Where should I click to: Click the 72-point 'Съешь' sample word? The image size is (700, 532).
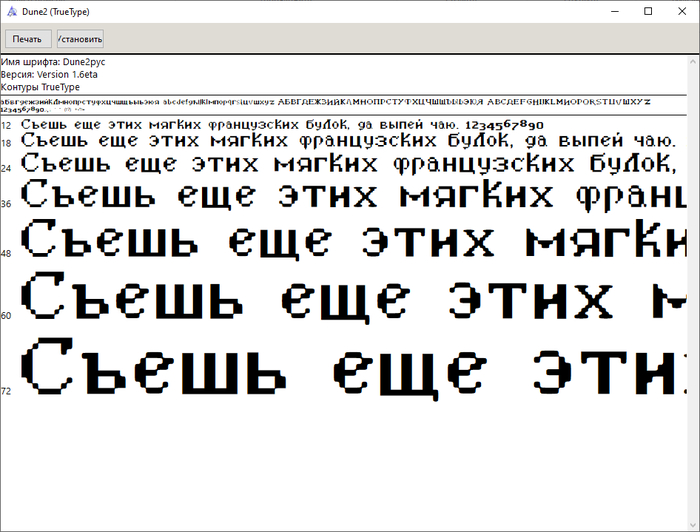click(153, 366)
